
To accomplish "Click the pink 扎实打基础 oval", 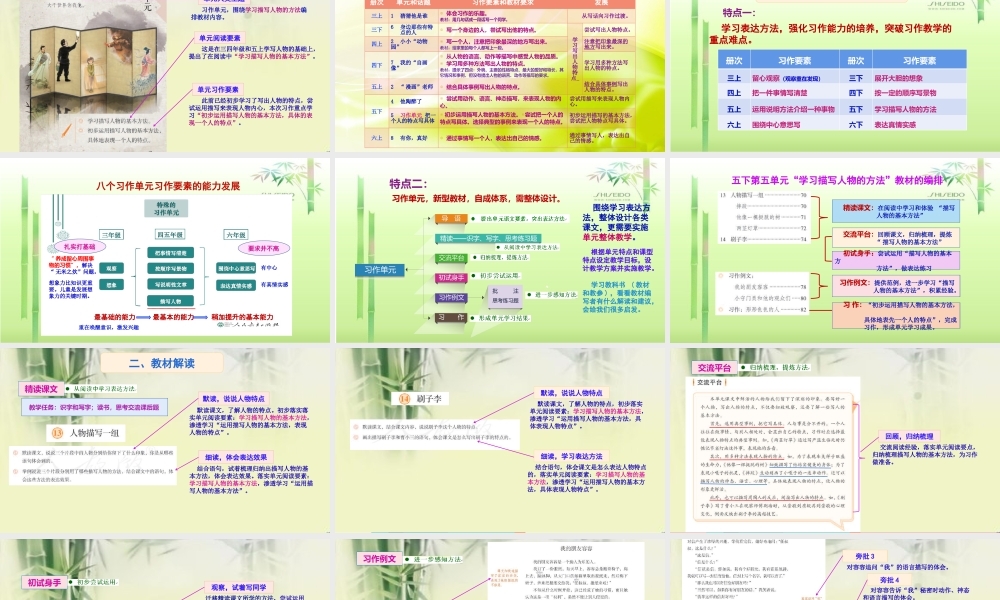I will [x=79, y=247].
